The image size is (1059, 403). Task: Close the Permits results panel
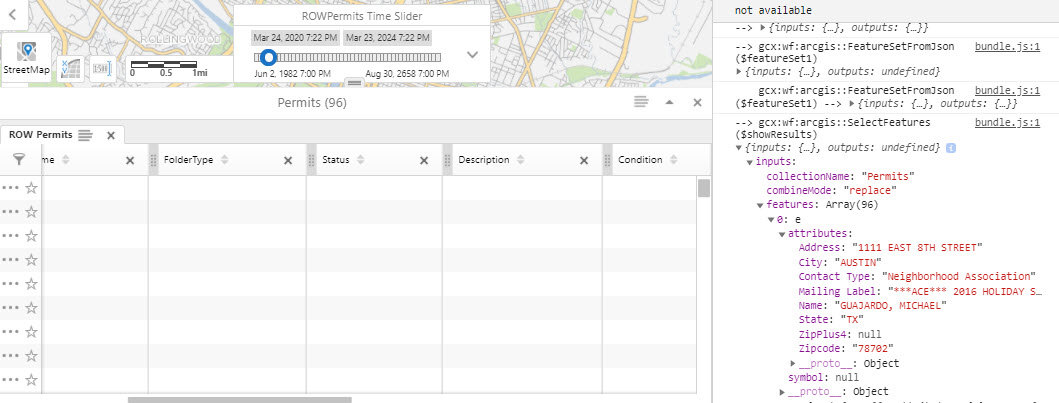[x=698, y=102]
